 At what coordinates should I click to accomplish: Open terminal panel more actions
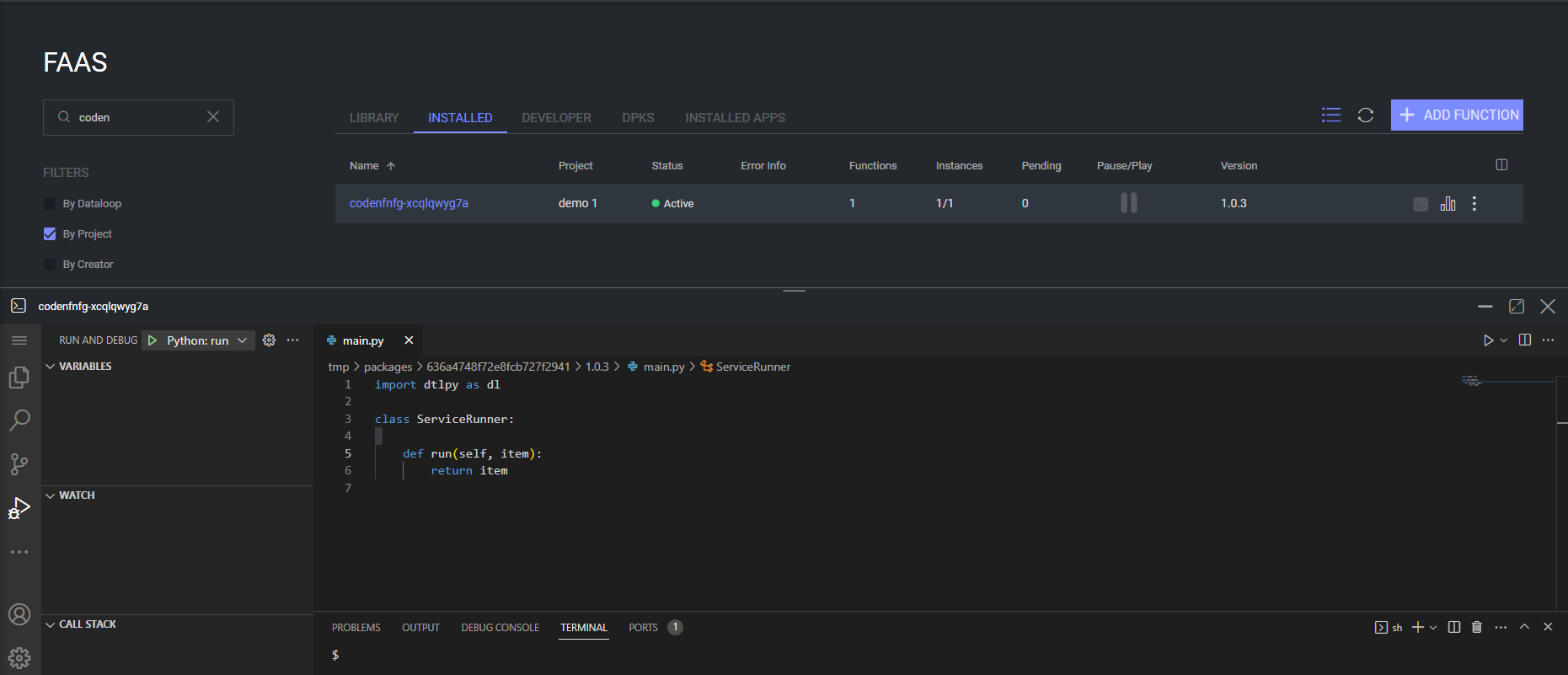(1501, 627)
